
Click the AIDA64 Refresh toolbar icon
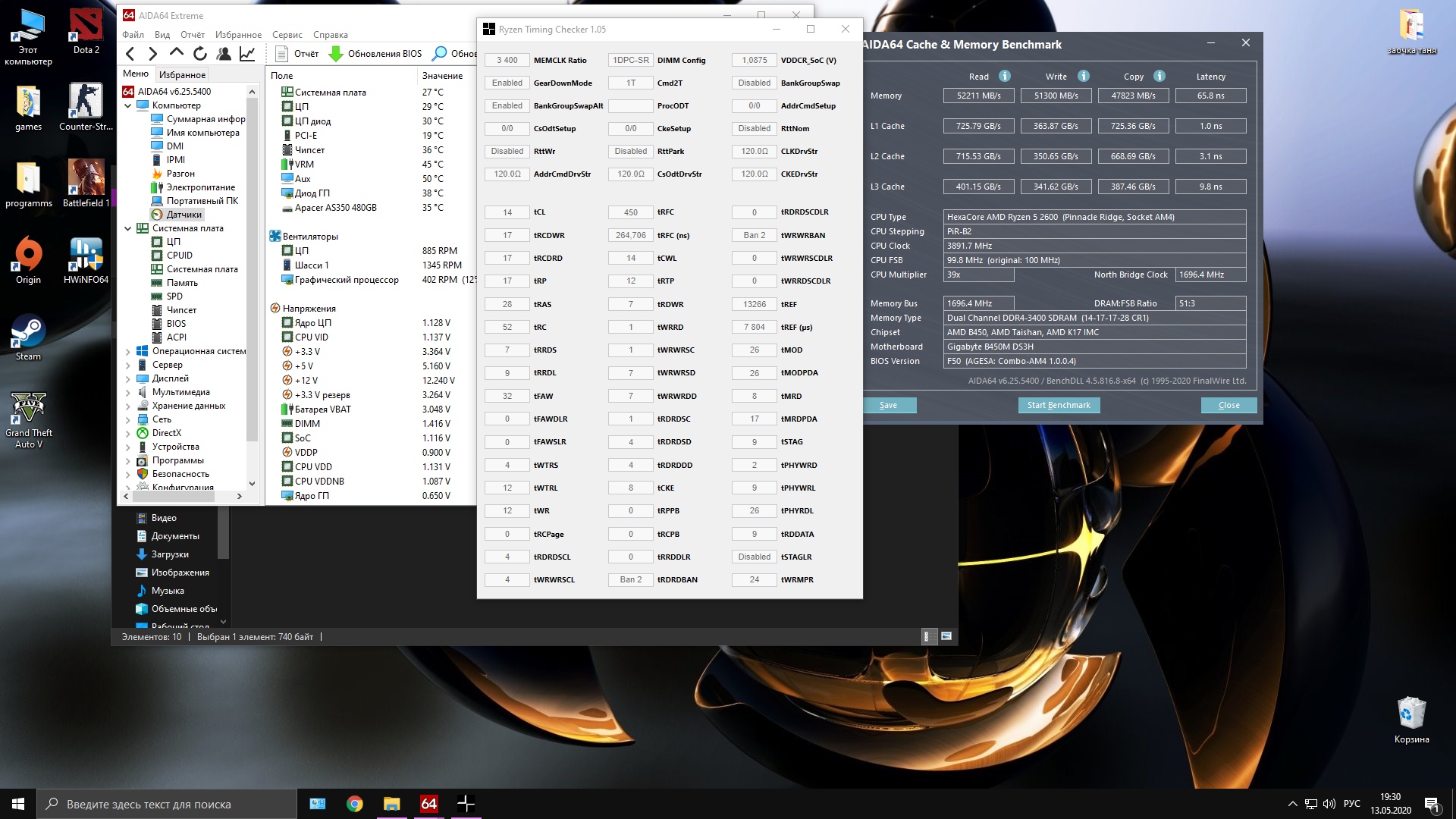click(200, 54)
